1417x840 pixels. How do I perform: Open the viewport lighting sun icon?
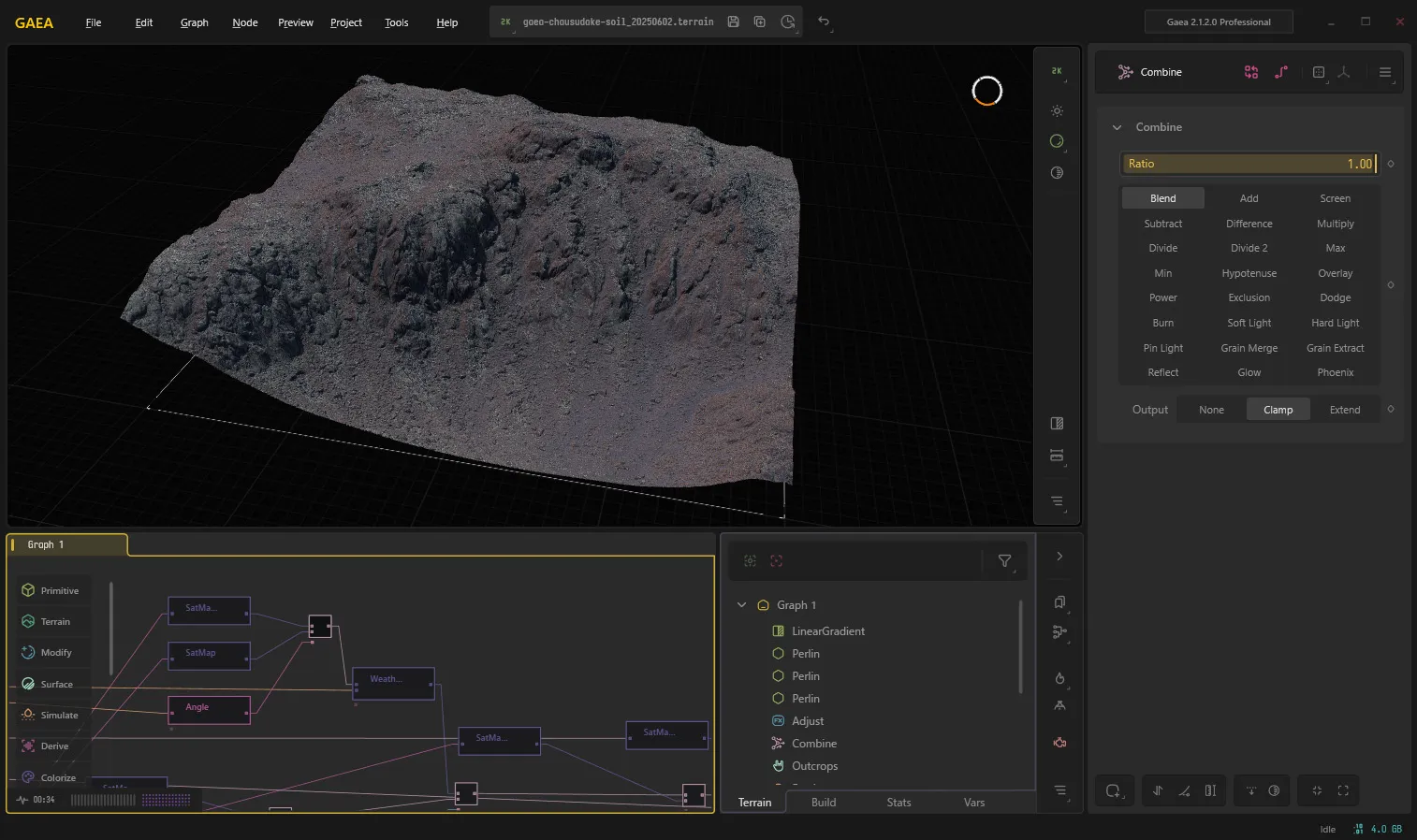point(1057,110)
